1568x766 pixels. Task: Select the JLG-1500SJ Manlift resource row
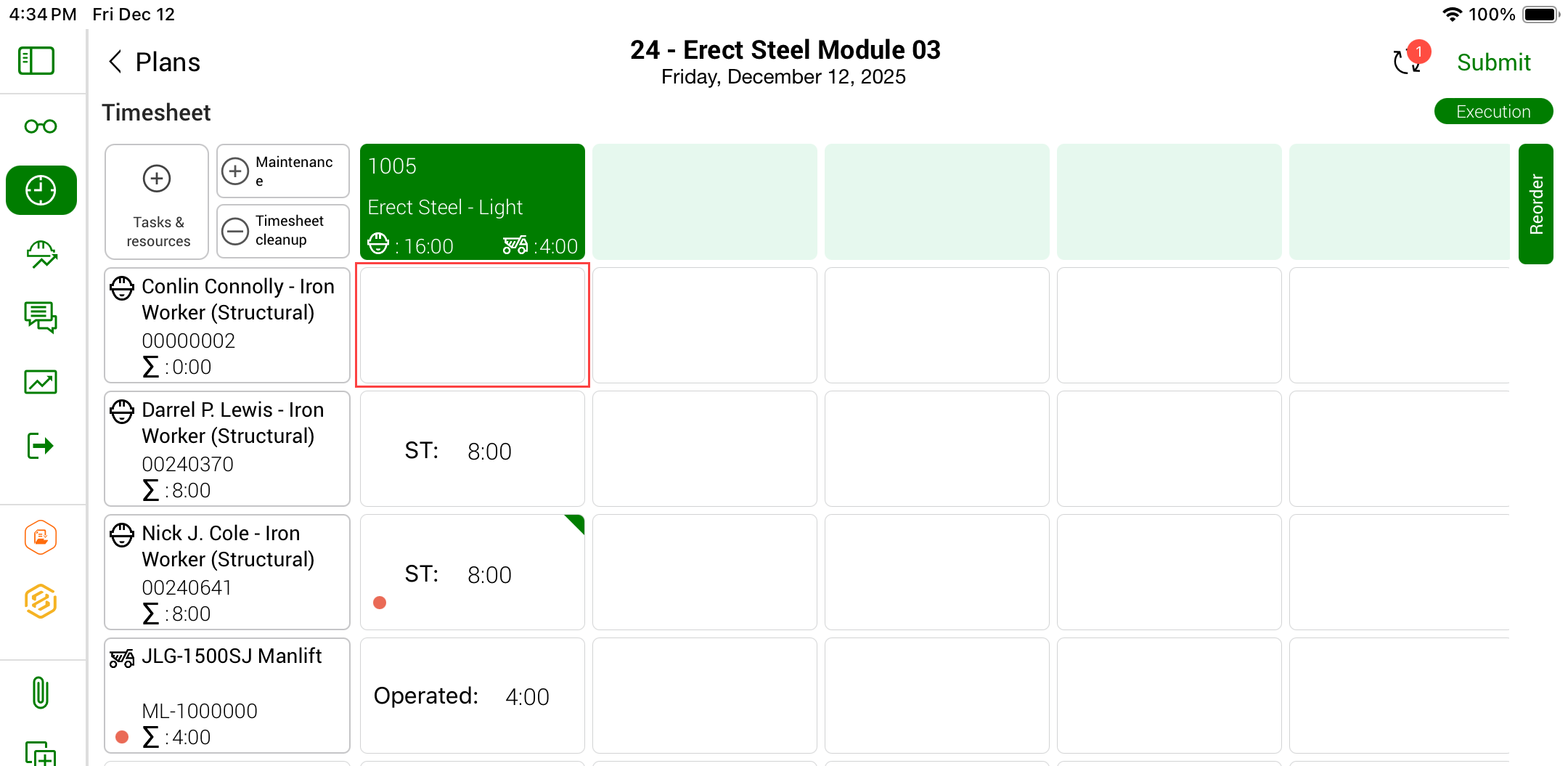coord(227,696)
